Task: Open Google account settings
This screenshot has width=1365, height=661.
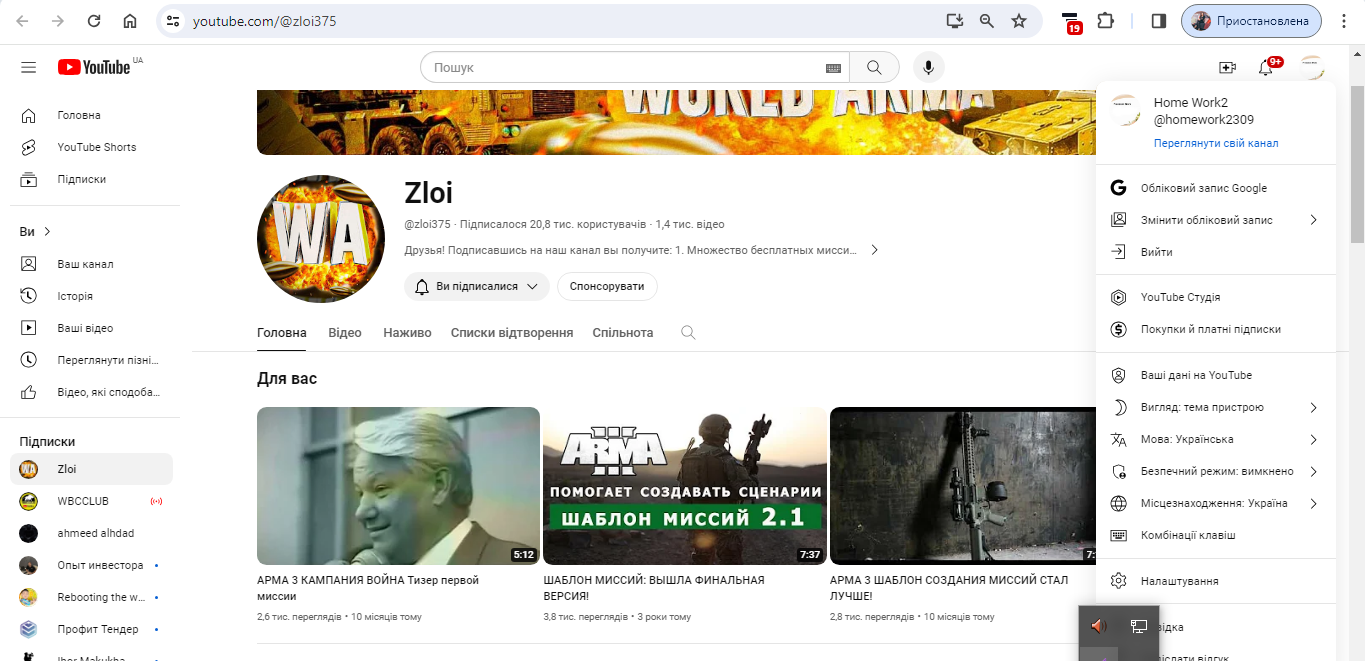Action: 1216,188
